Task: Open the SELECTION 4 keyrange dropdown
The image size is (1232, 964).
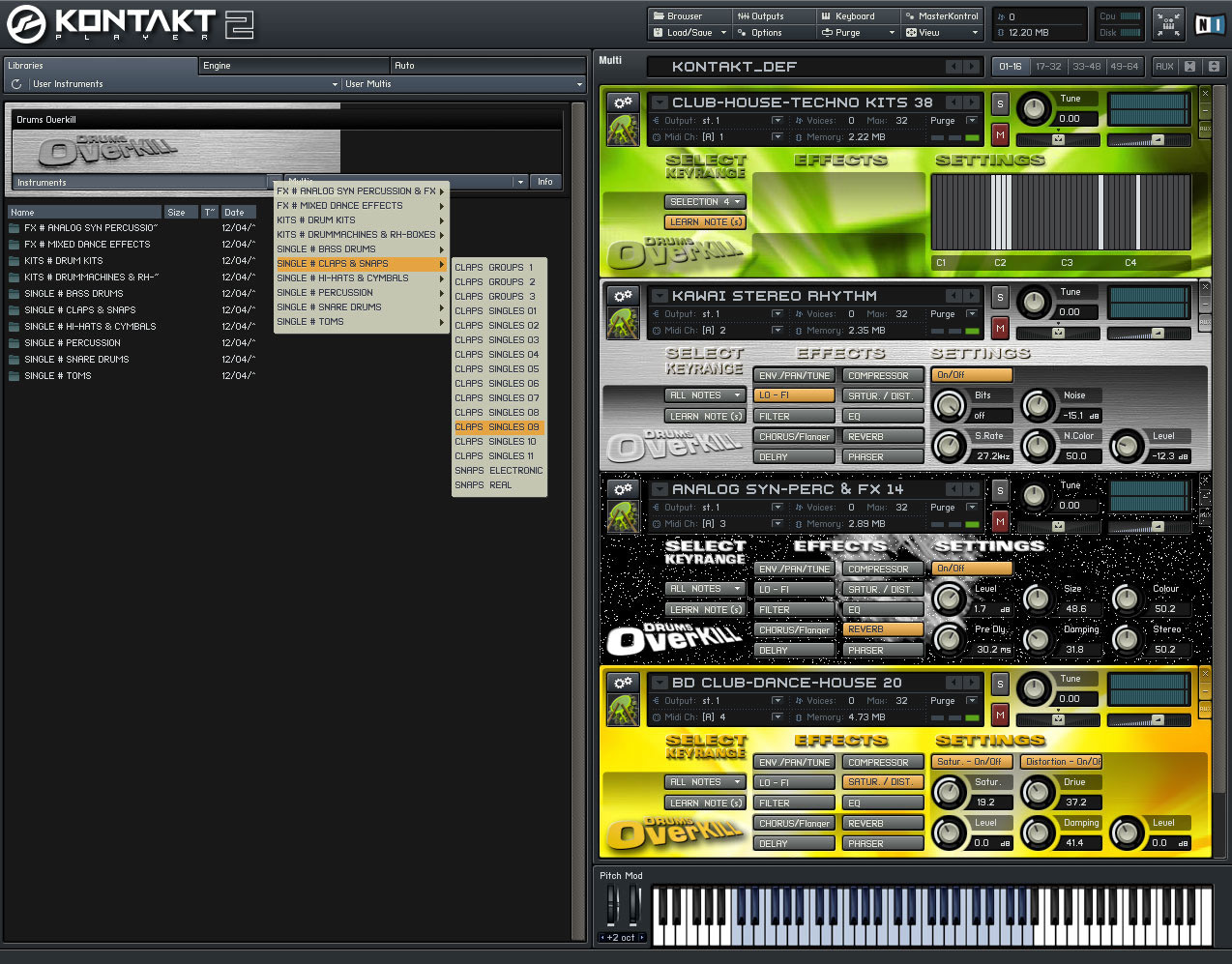Action: coord(705,202)
